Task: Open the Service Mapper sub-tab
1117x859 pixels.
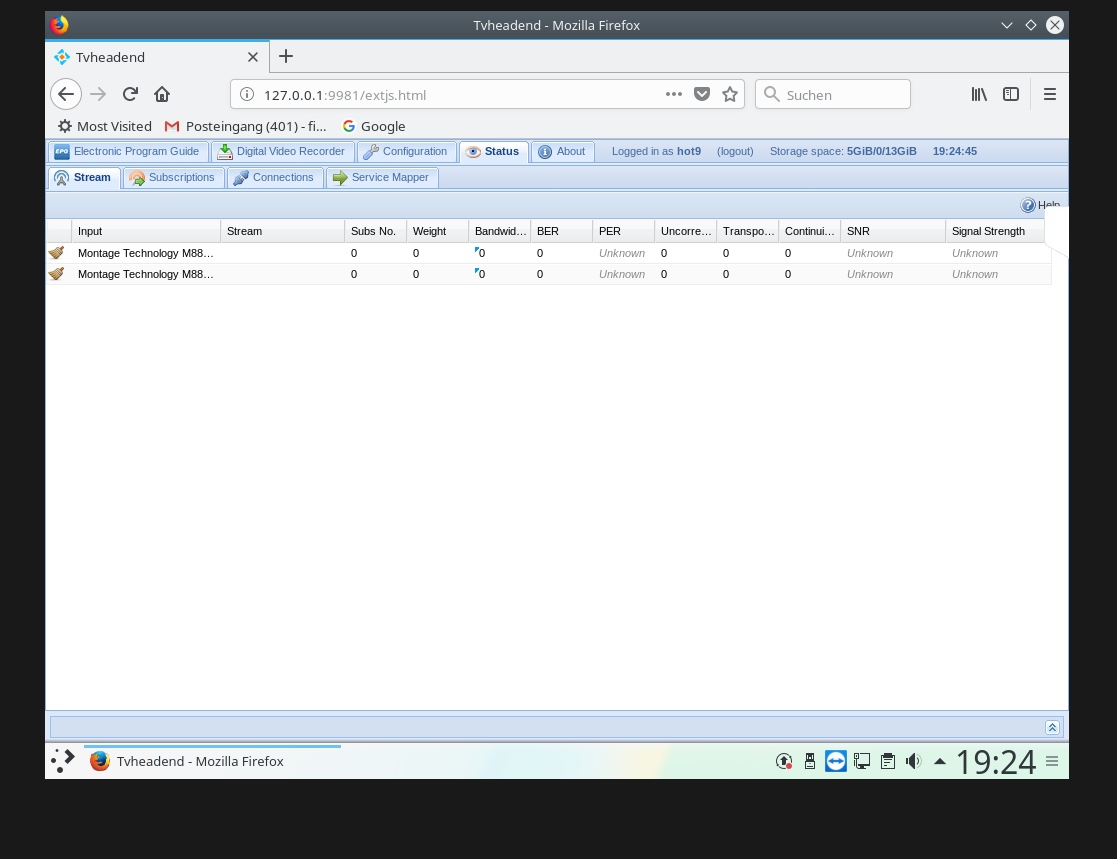Action: pyautogui.click(x=382, y=177)
